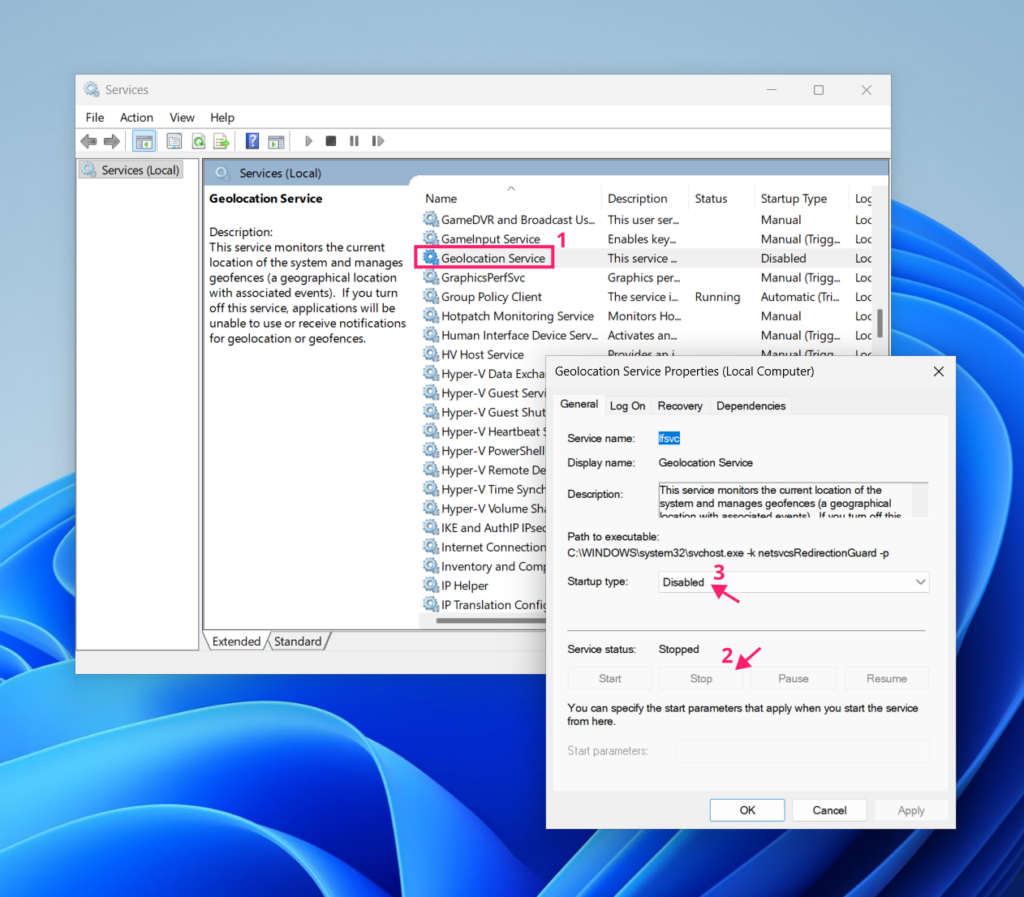The height and width of the screenshot is (897, 1024).
Task: Select the Geolocation Service gear icon
Action: pyautogui.click(x=430, y=258)
